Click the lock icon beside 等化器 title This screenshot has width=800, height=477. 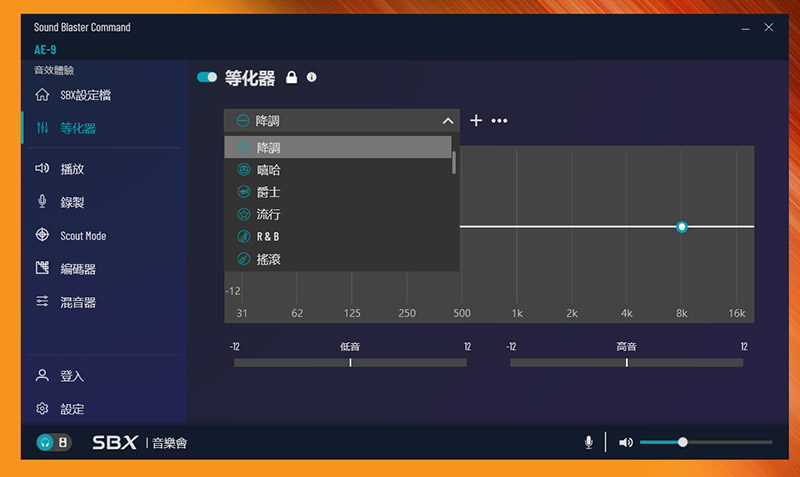pyautogui.click(x=292, y=77)
